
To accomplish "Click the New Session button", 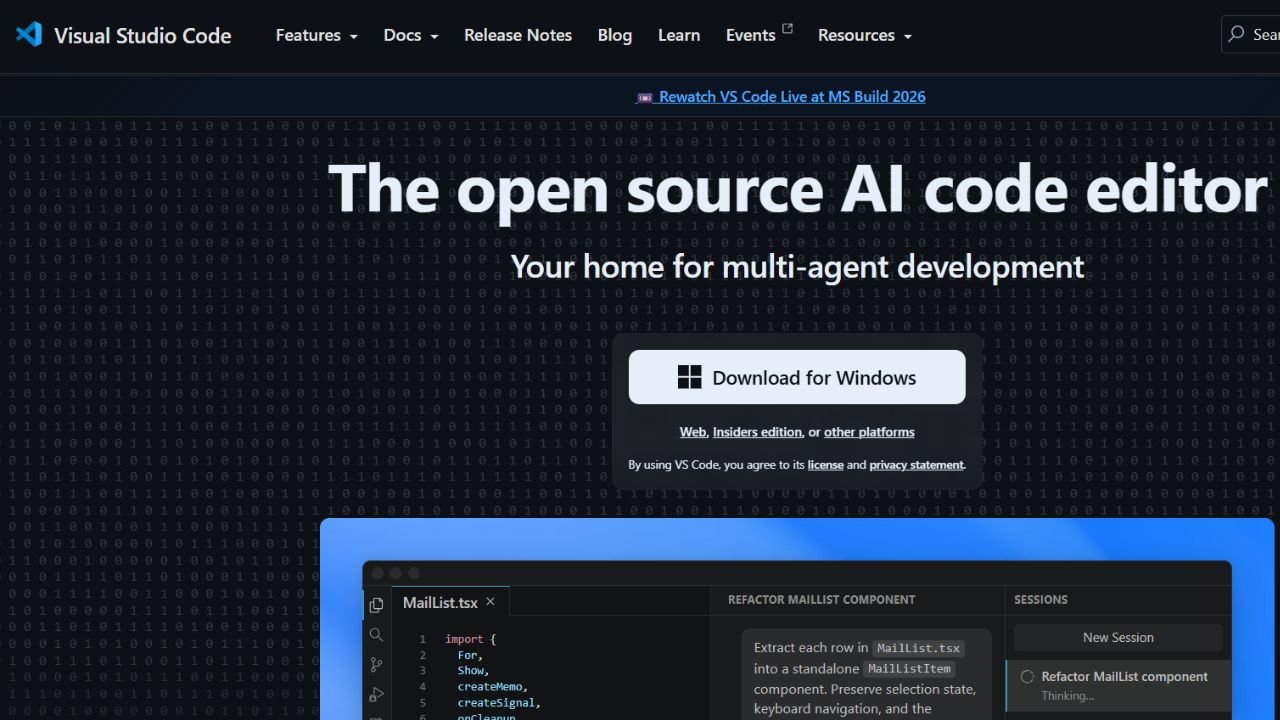I will coord(1118,638).
